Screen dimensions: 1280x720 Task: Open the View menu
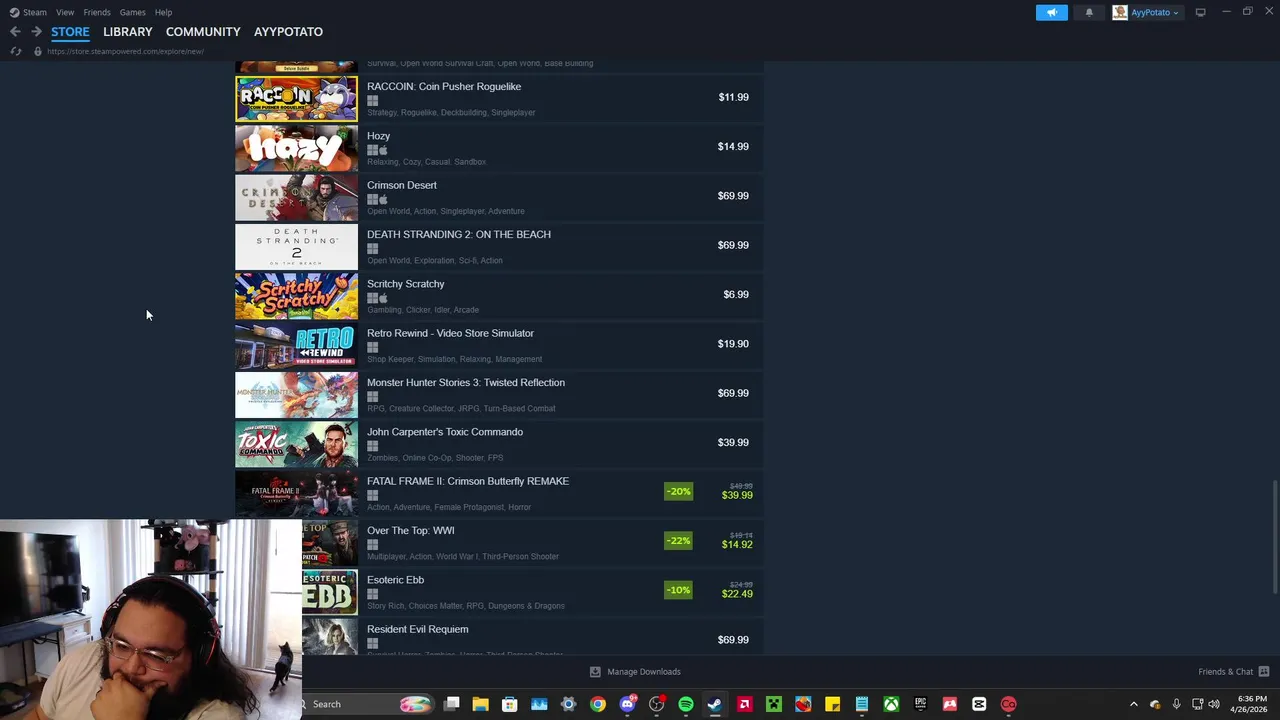(x=65, y=12)
